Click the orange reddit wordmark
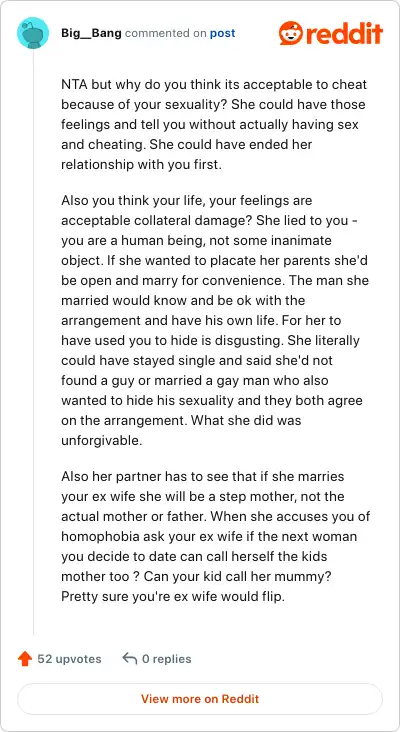The height and width of the screenshot is (732, 400). tap(344, 34)
